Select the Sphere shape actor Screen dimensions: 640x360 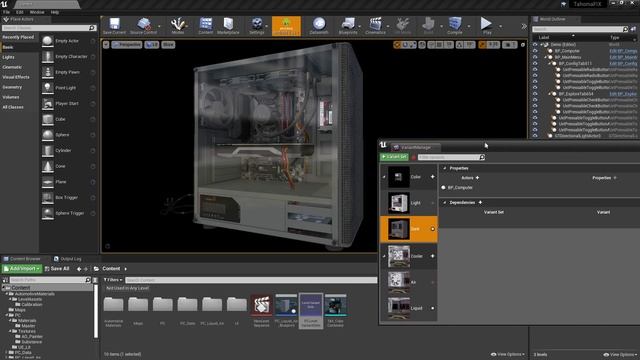tap(69, 135)
